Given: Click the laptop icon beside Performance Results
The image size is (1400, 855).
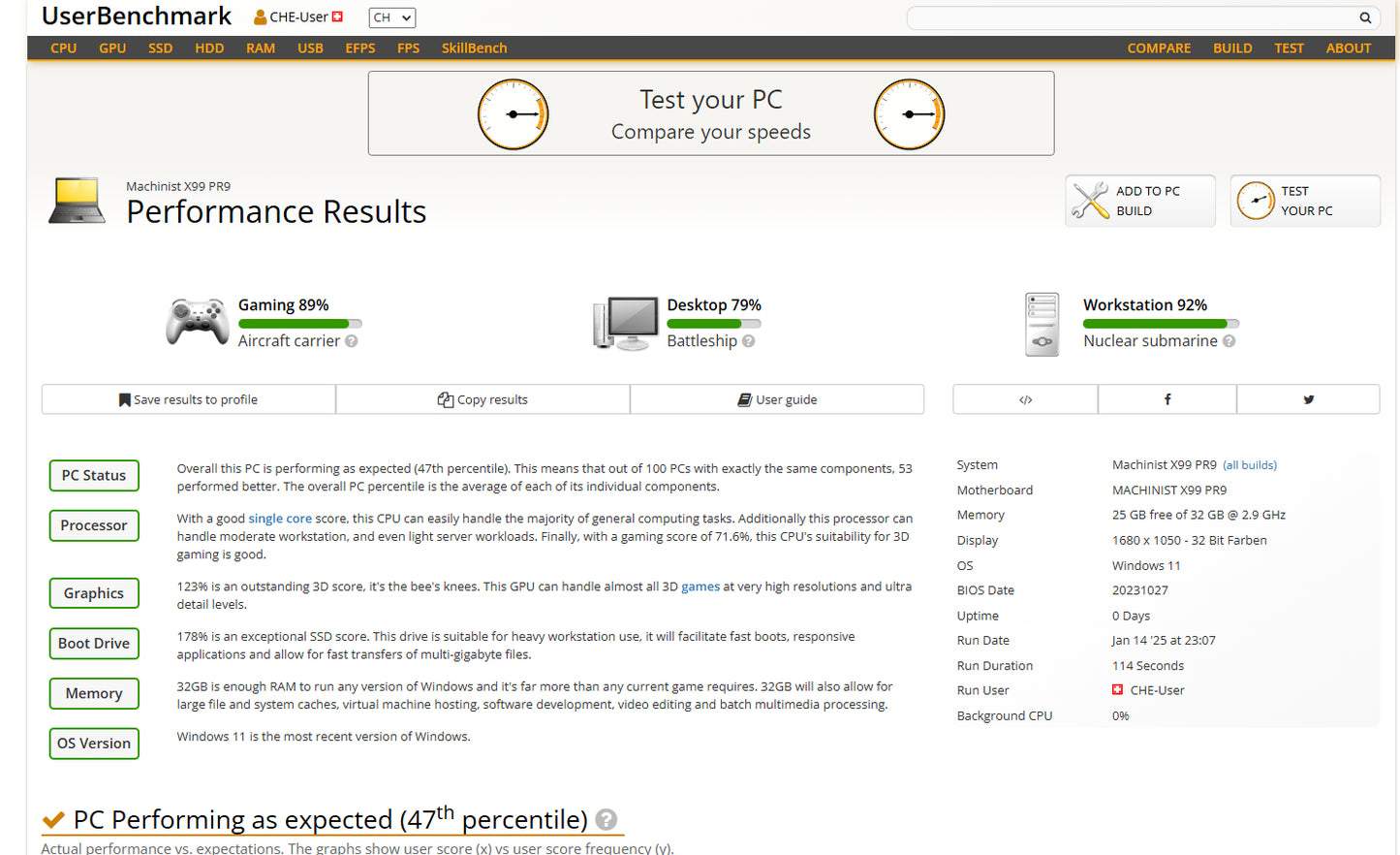Looking at the screenshot, I should click(77, 201).
